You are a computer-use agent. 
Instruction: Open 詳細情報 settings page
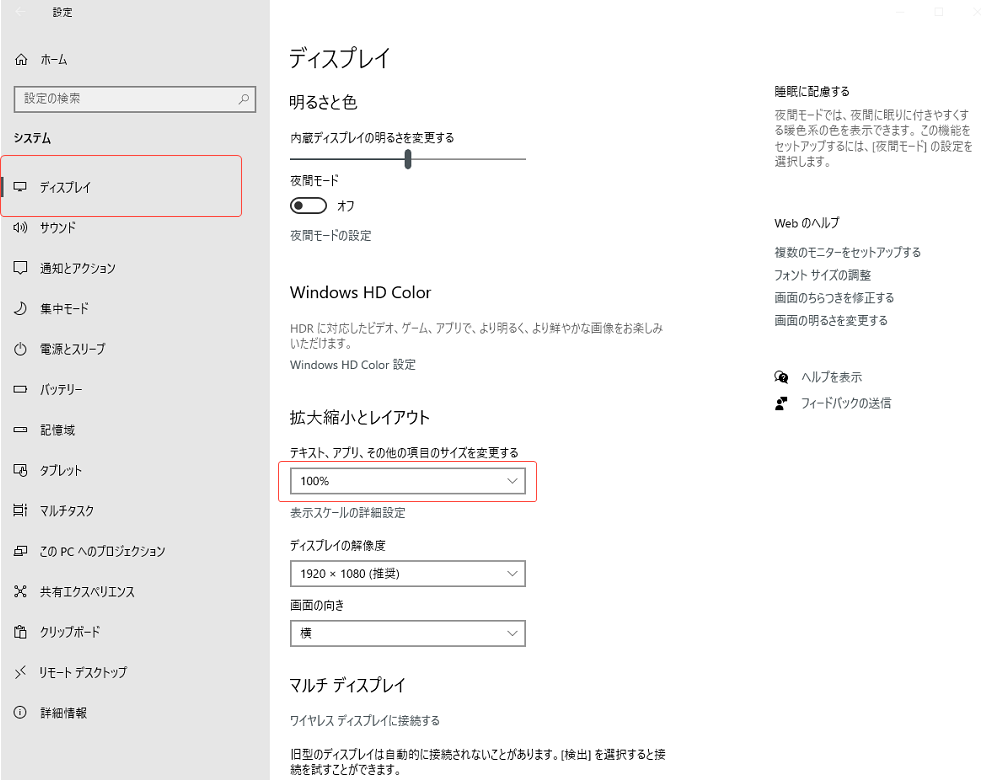pos(63,713)
